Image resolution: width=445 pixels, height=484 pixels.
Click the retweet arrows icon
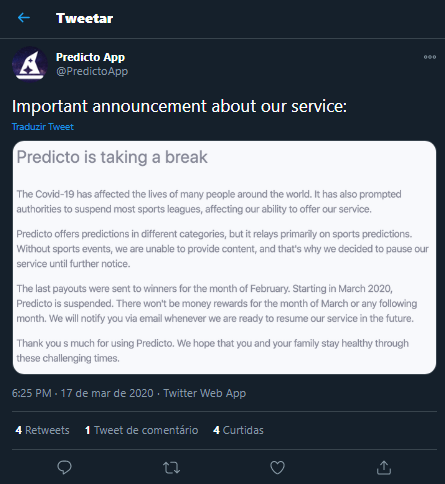point(171,468)
